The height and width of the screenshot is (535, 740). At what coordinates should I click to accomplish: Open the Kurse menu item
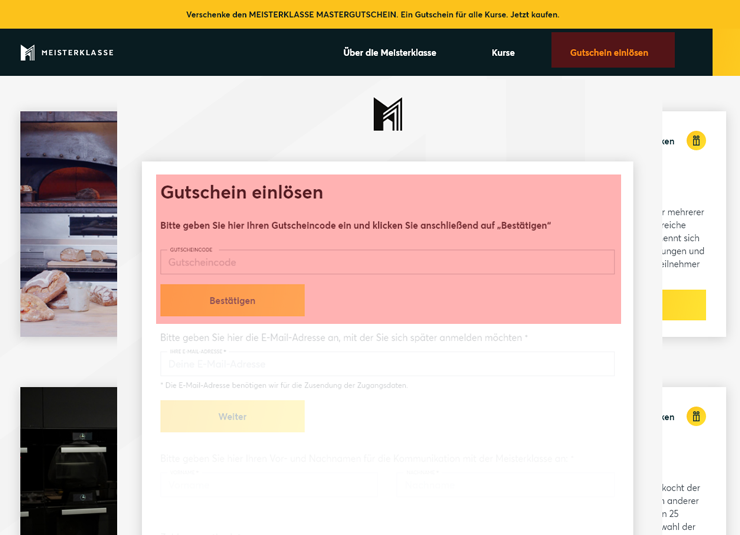[503, 52]
